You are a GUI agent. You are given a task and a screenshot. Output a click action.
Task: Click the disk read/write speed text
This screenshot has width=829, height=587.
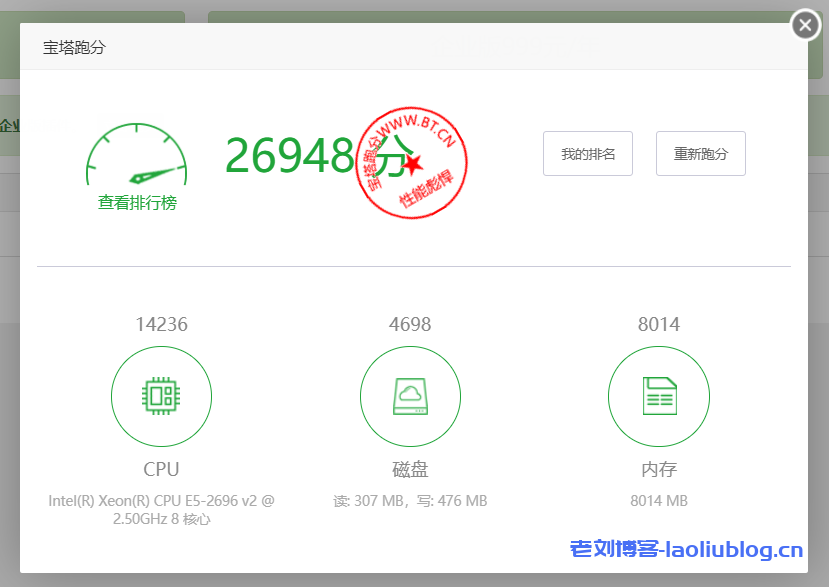click(x=410, y=501)
